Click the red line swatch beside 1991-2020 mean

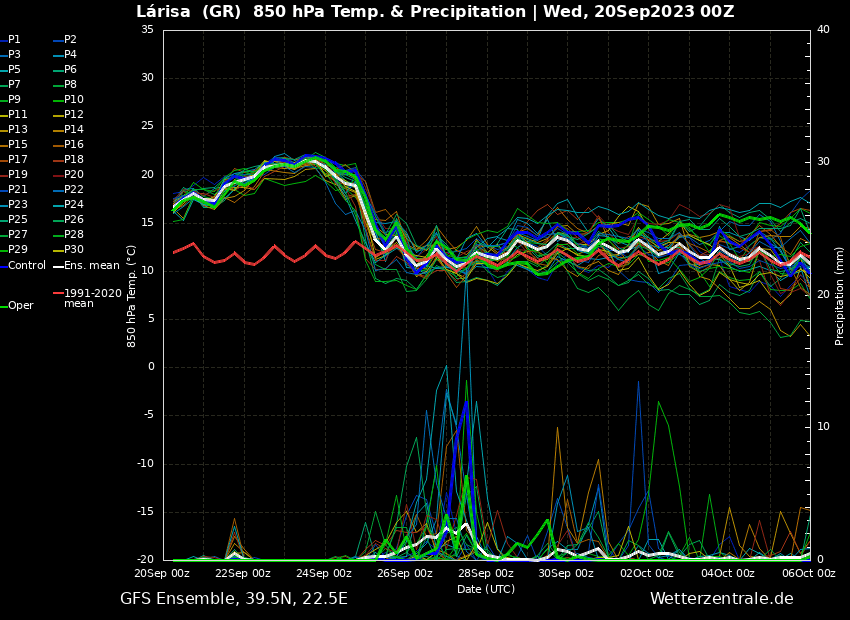point(58,294)
